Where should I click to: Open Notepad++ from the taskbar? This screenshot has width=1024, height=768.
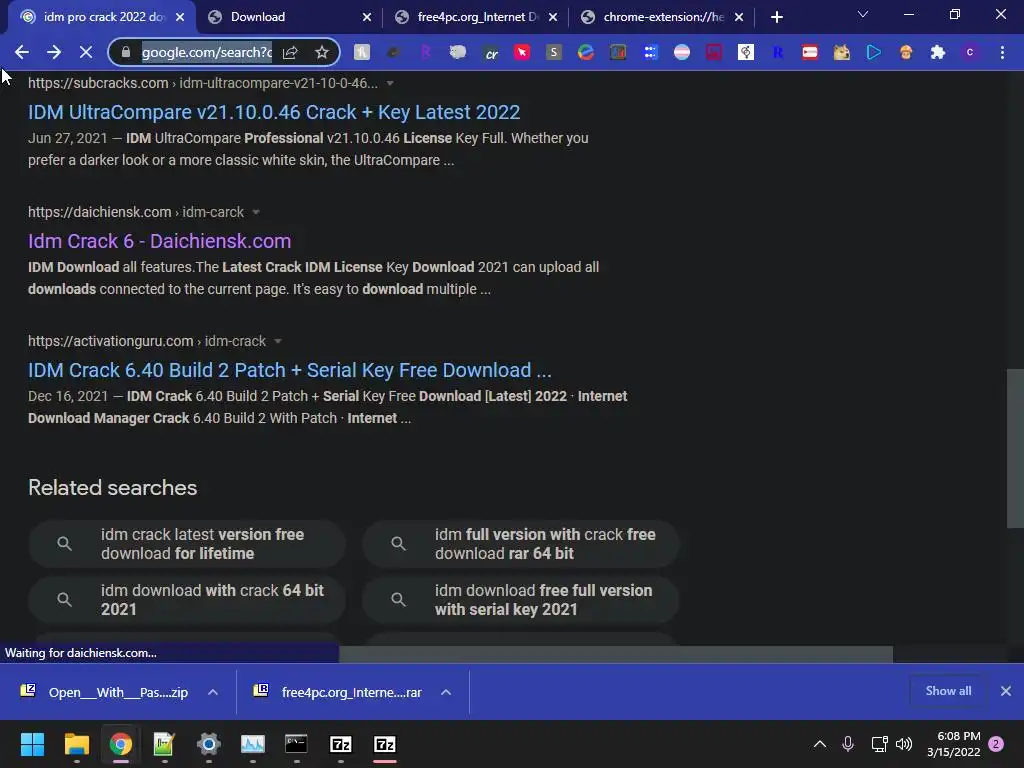[x=164, y=744]
